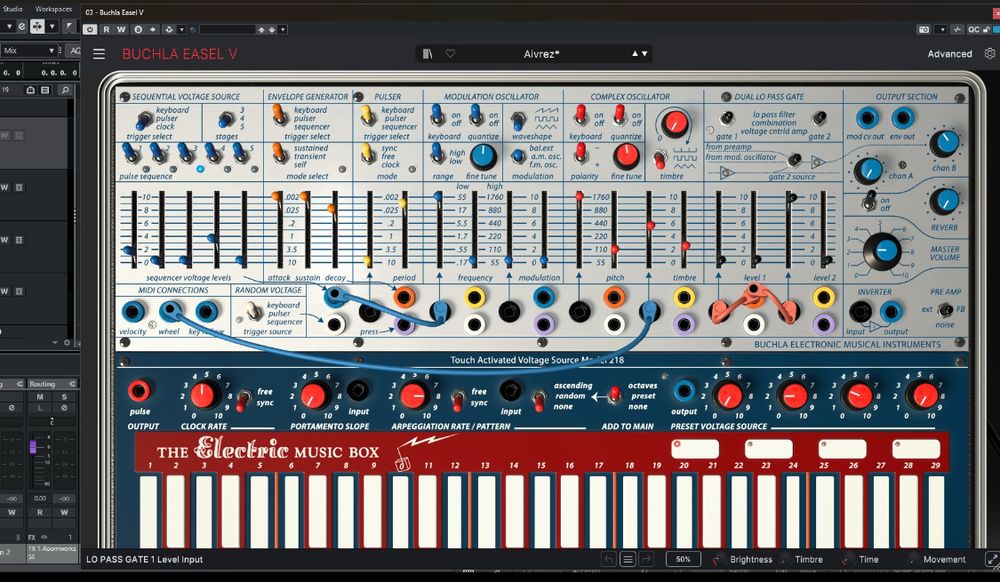Image resolution: width=1000 pixels, height=582 pixels.
Task: Click the mixer channel M mute button
Action: [40, 396]
